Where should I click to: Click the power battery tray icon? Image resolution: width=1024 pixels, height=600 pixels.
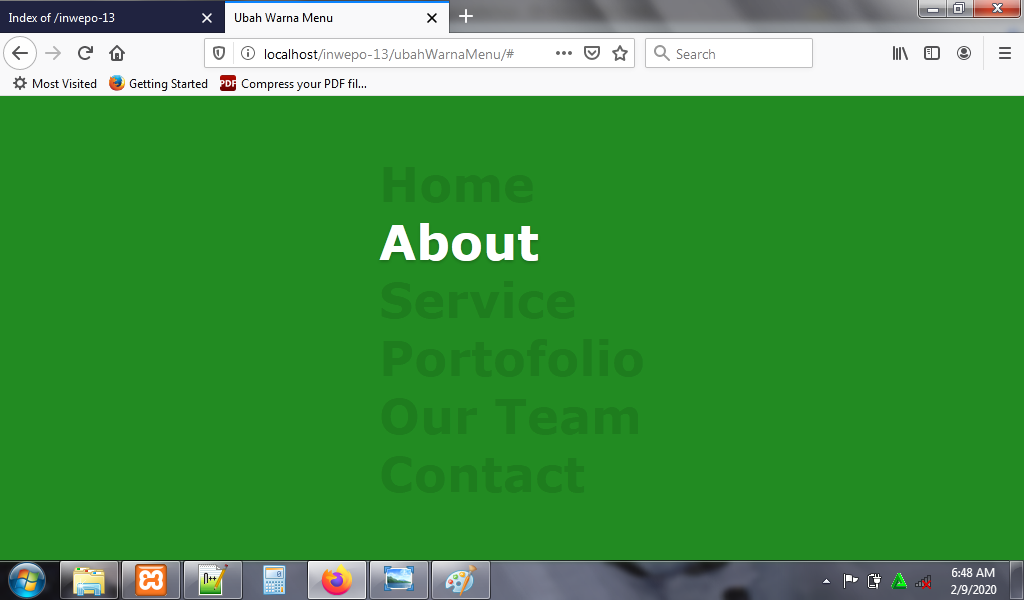tap(874, 580)
